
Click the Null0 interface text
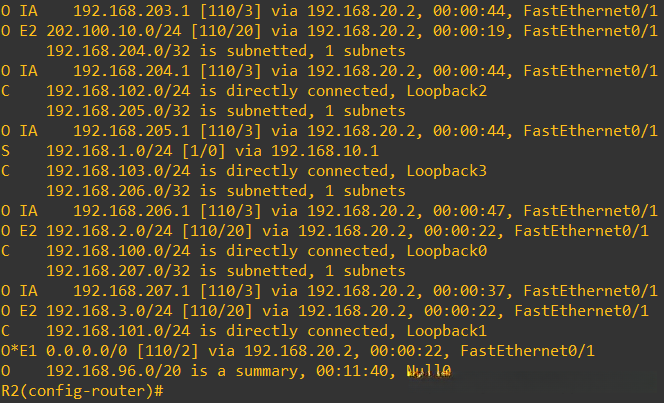430,370
